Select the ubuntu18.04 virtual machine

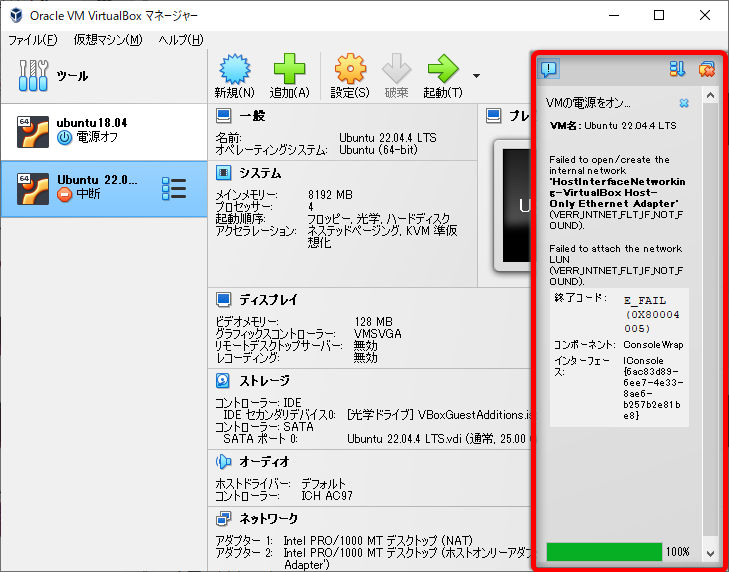103,132
